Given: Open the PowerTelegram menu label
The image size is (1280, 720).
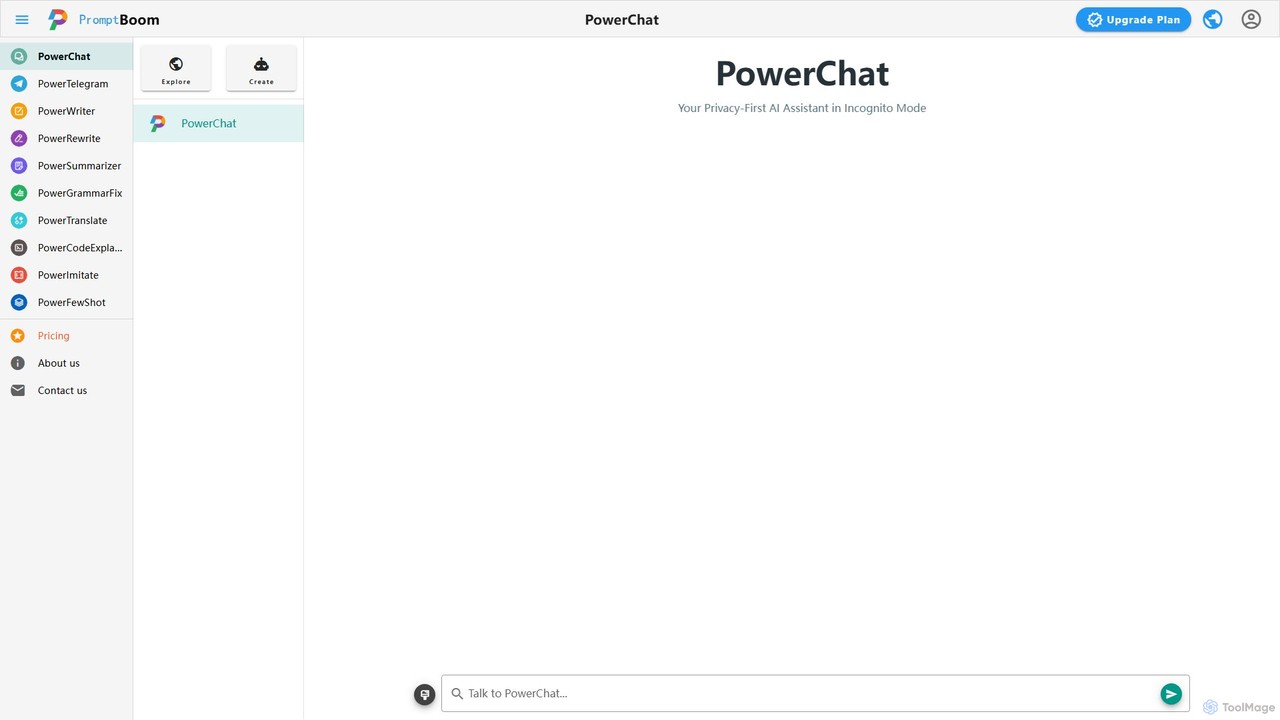Looking at the screenshot, I should click(x=73, y=84).
